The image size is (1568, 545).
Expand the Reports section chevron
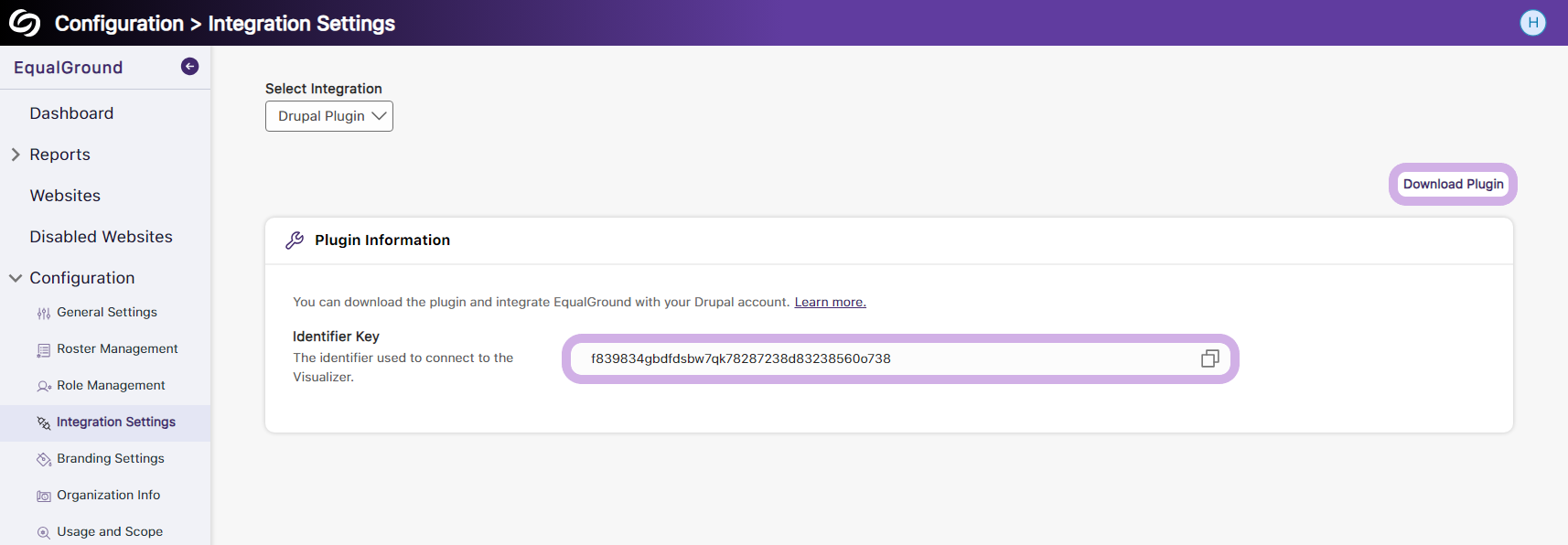(x=16, y=155)
